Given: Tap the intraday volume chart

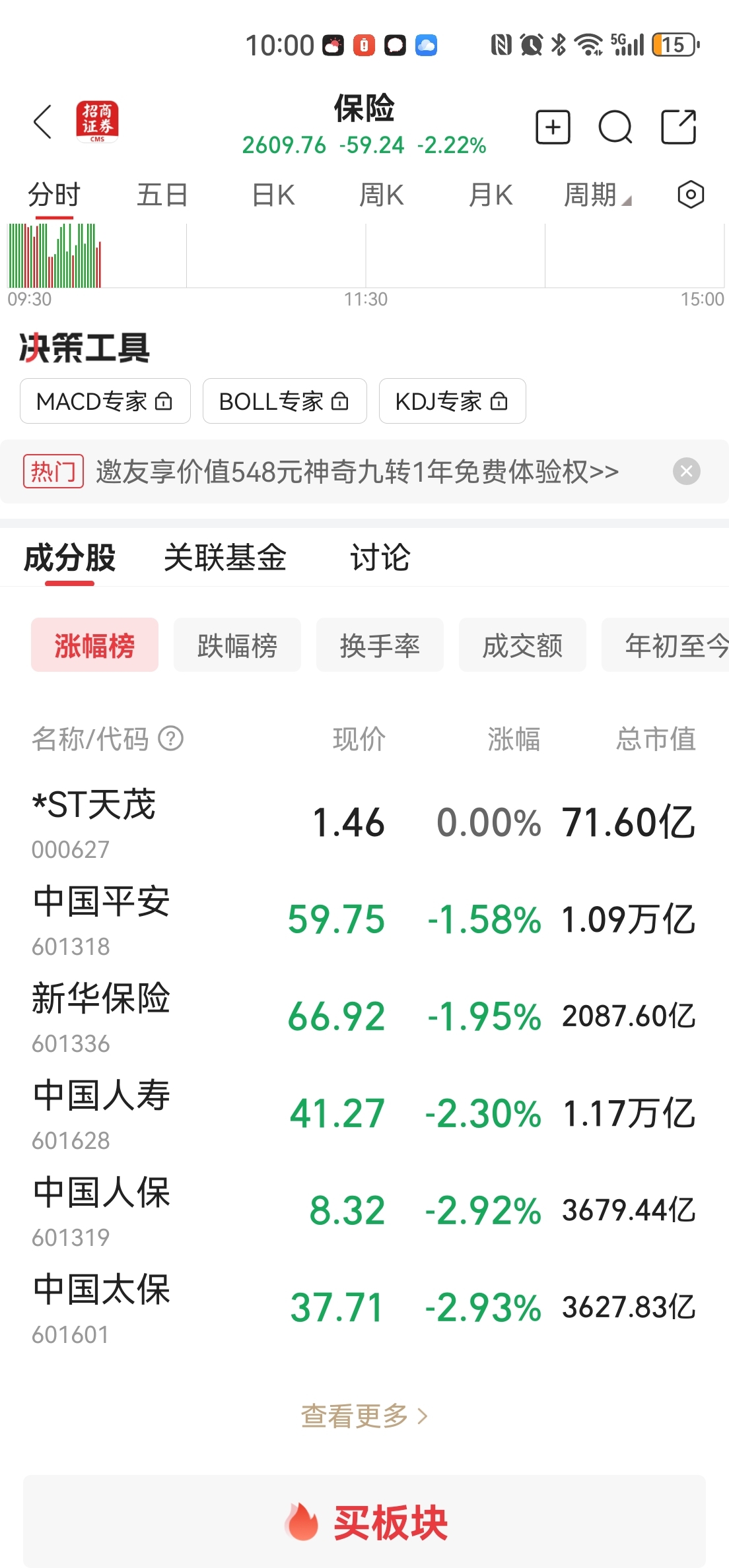Looking at the screenshot, I should 364,255.
